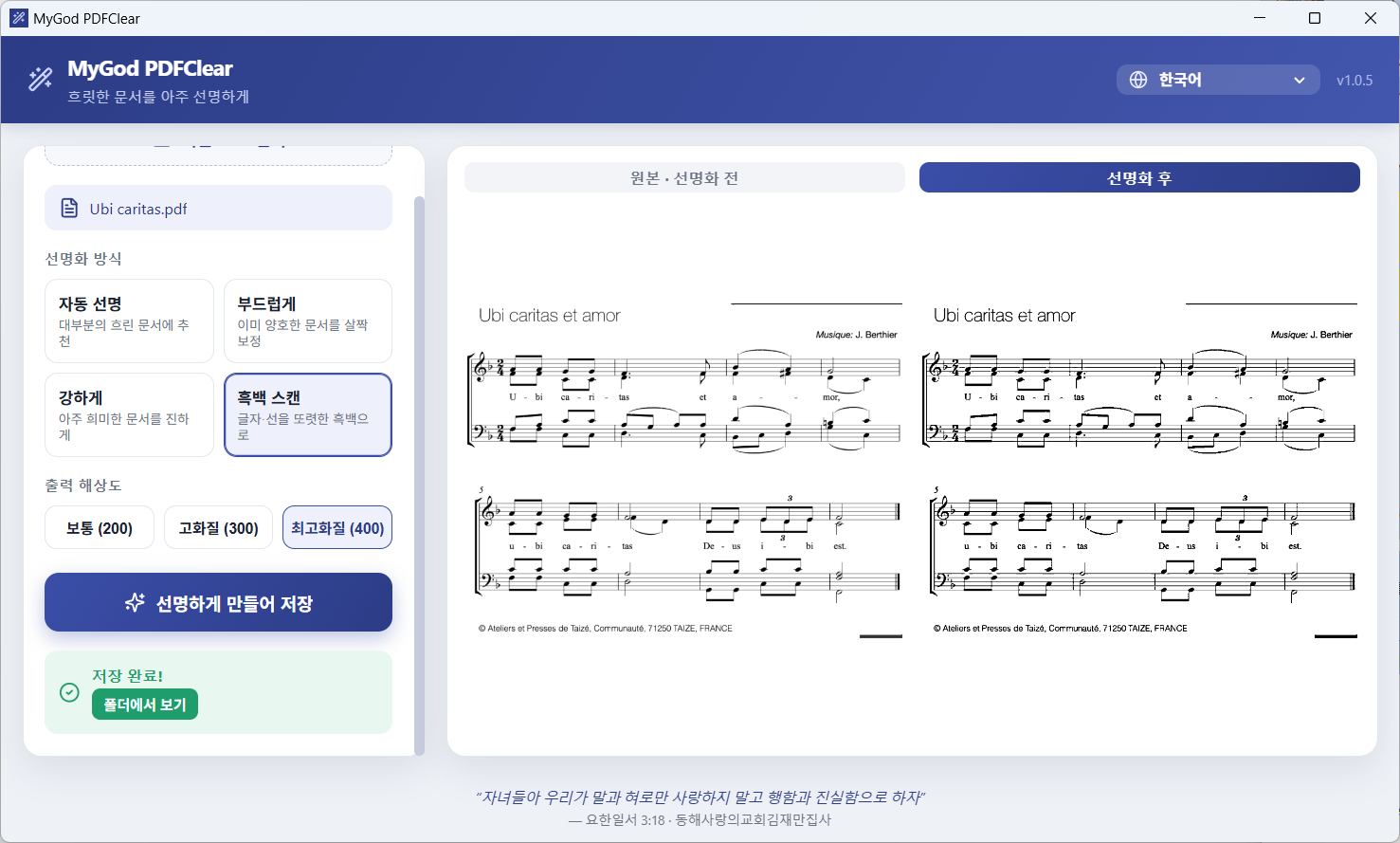
Task: Switch to the 원본 · 선명화 전 tab
Action: click(684, 177)
